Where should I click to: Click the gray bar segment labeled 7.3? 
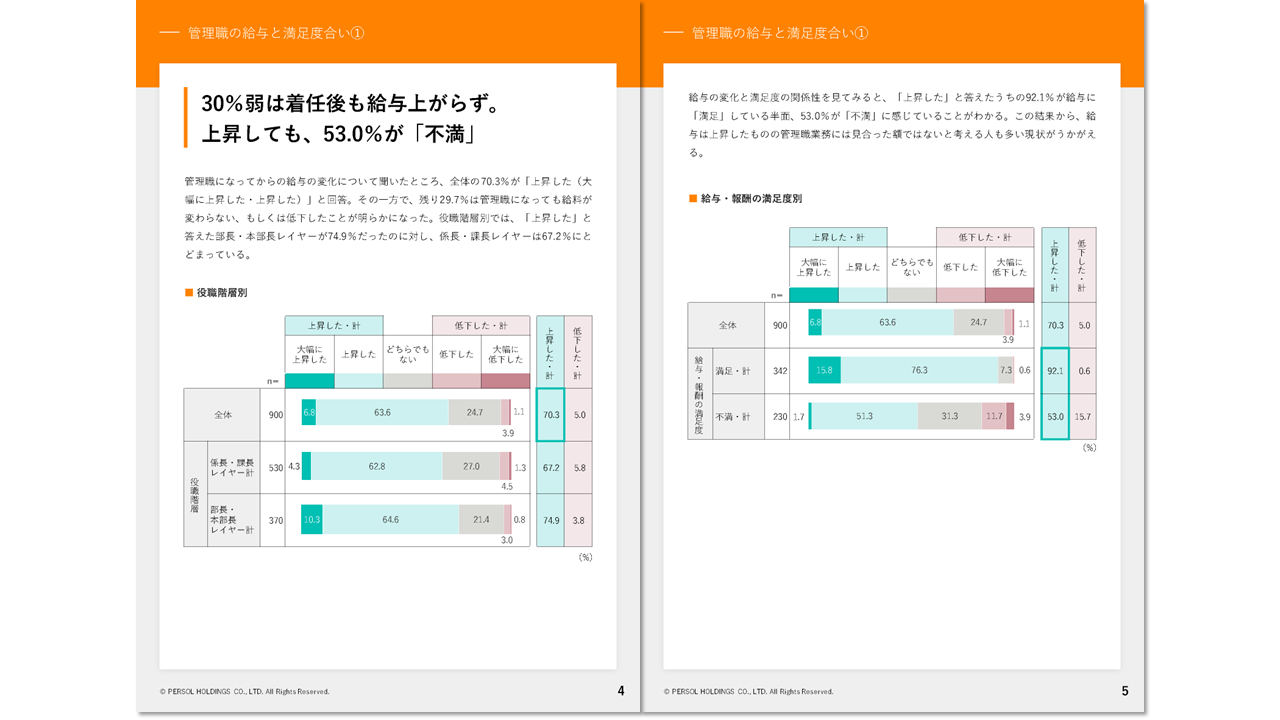[1006, 371]
